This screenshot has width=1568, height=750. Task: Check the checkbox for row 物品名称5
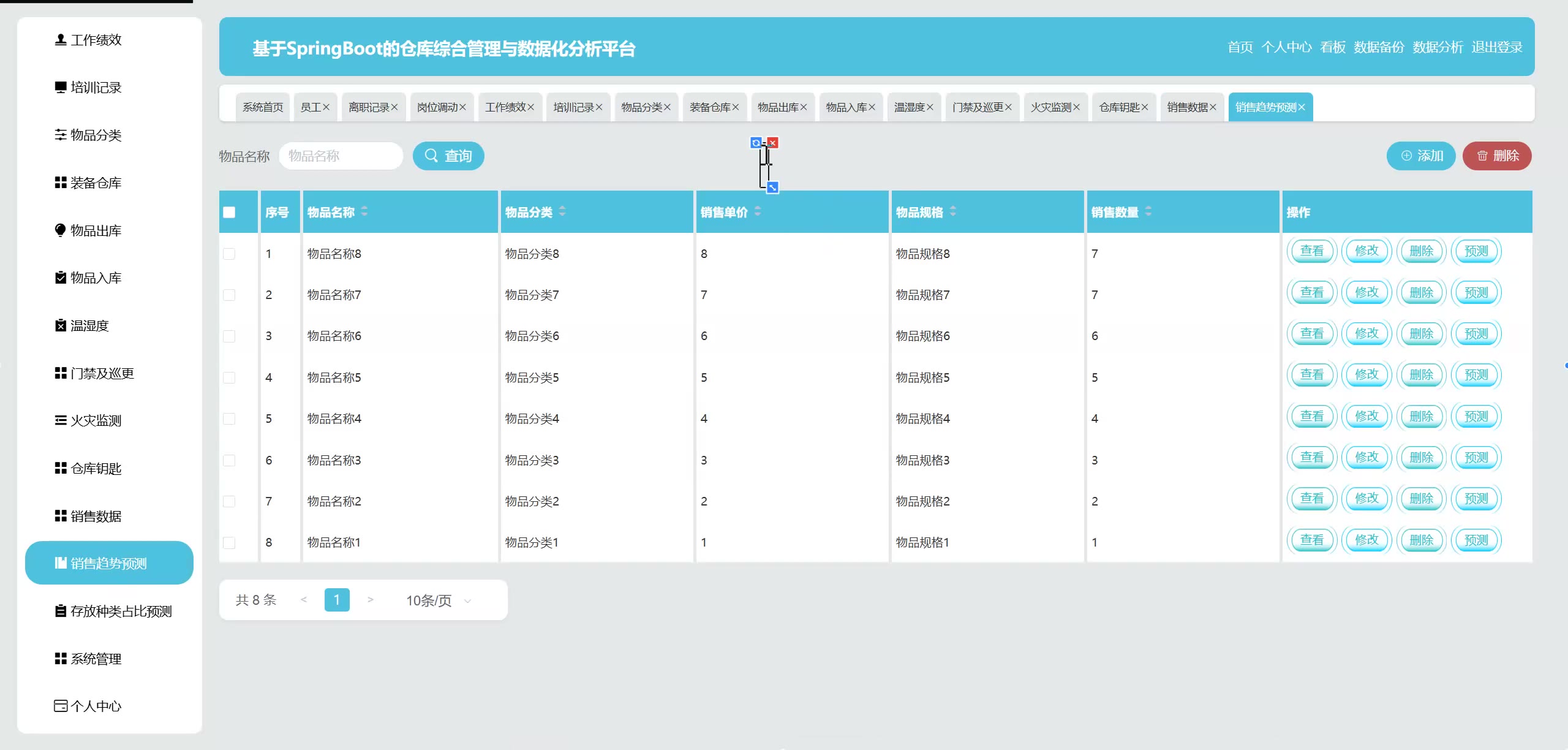[x=229, y=377]
